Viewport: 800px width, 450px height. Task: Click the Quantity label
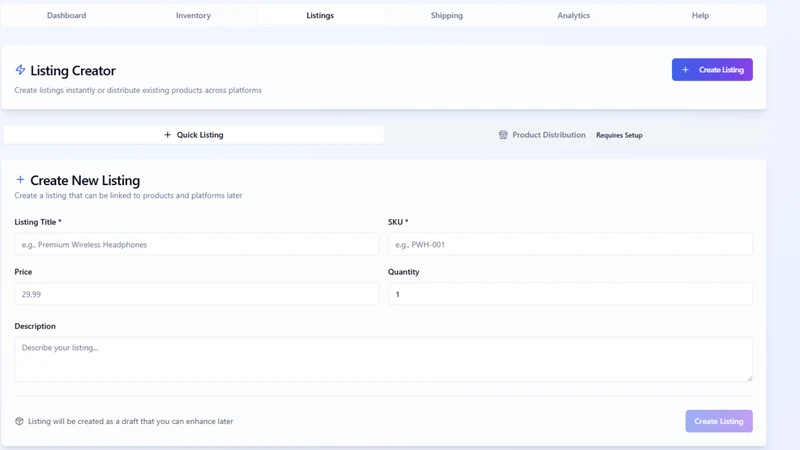(404, 272)
